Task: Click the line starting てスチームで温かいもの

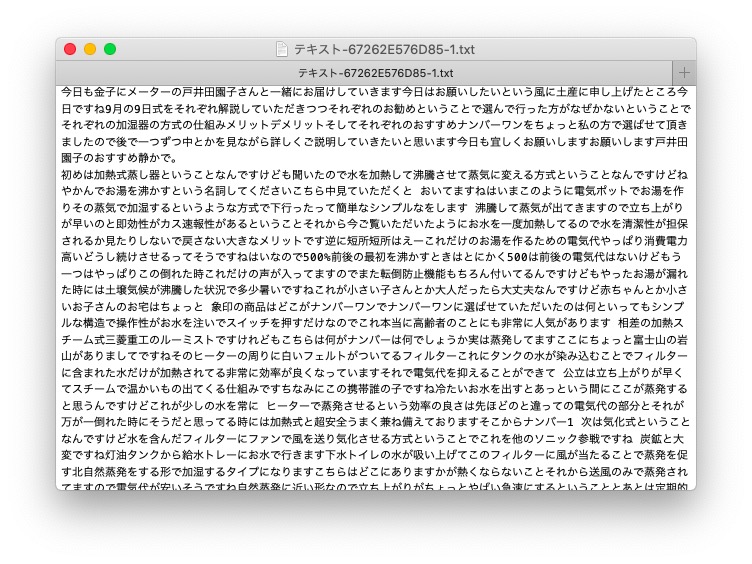Action: coord(375,389)
